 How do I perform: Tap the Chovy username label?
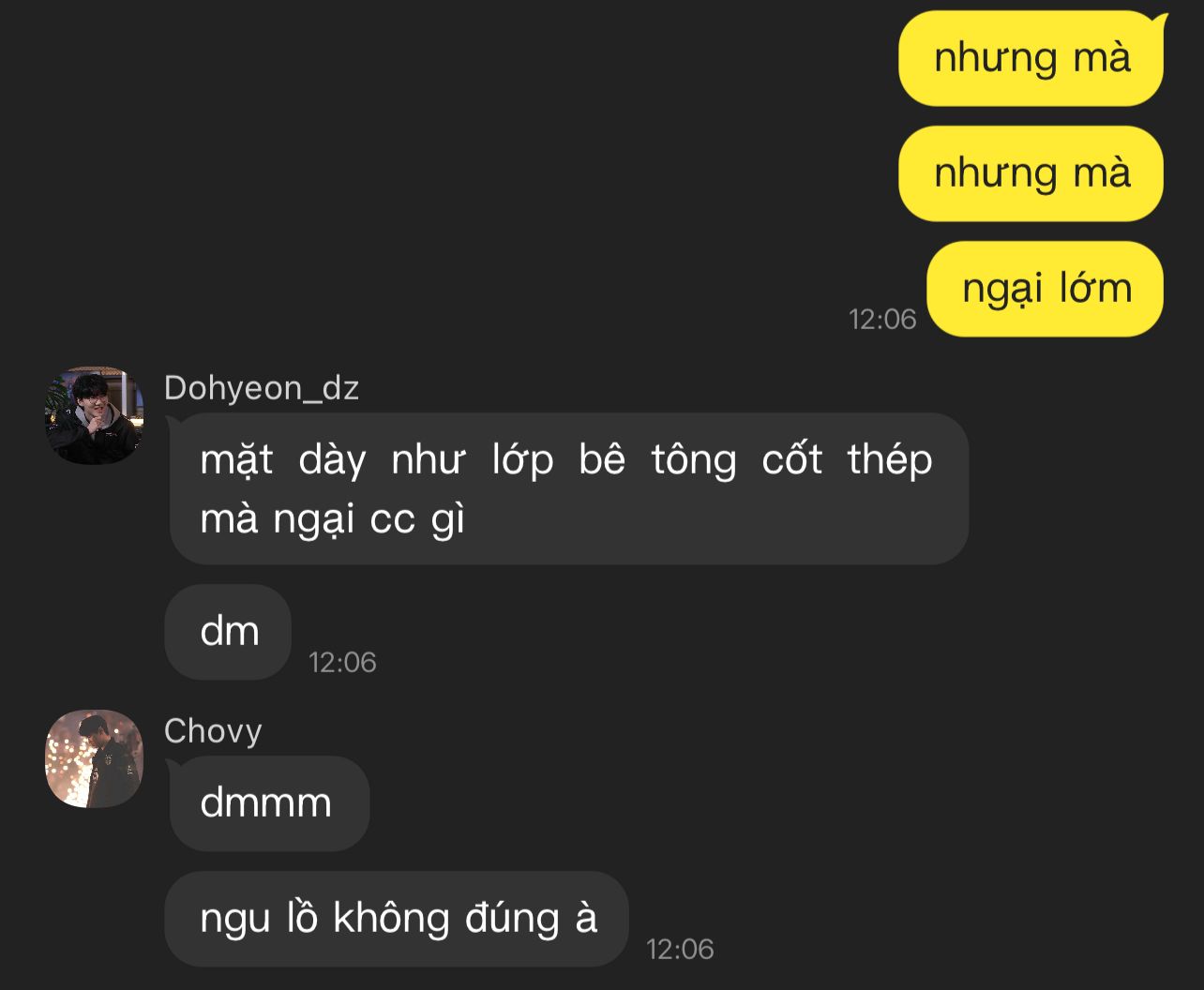click(x=213, y=731)
